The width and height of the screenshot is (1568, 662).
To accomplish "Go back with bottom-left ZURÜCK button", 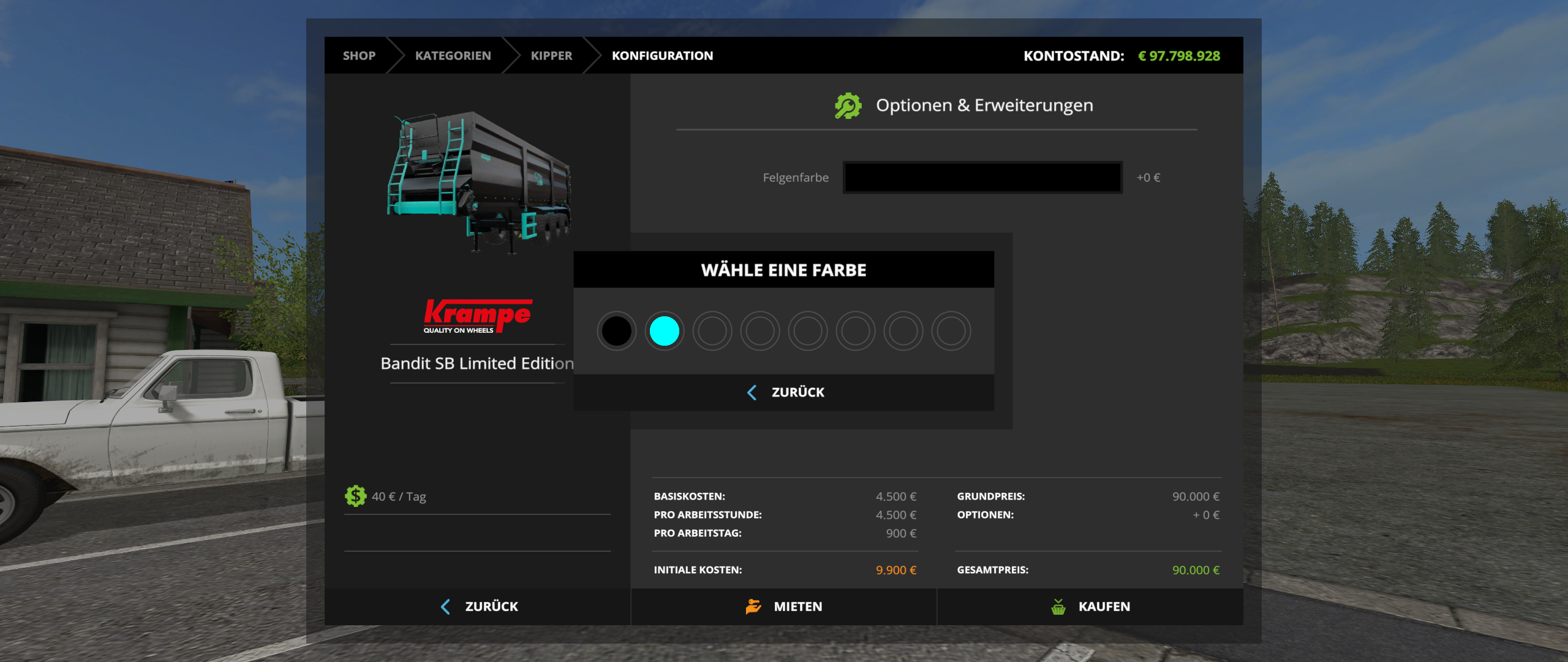I will click(478, 607).
